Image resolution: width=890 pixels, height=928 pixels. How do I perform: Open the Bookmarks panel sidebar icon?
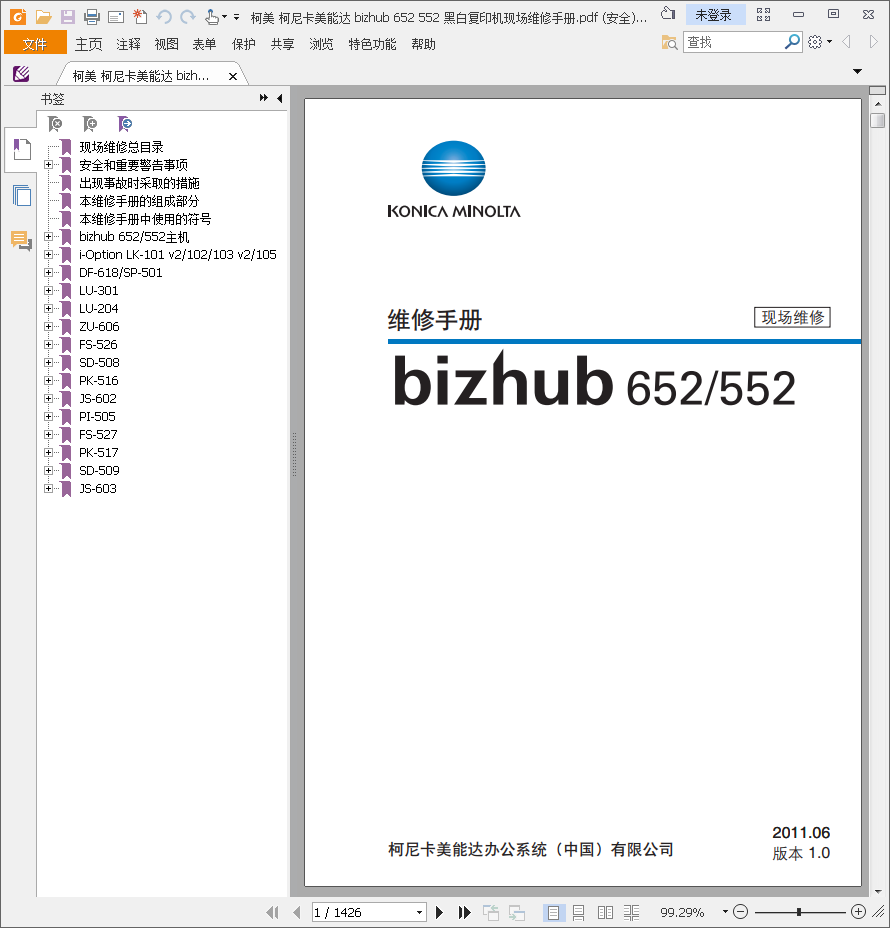tap(22, 149)
